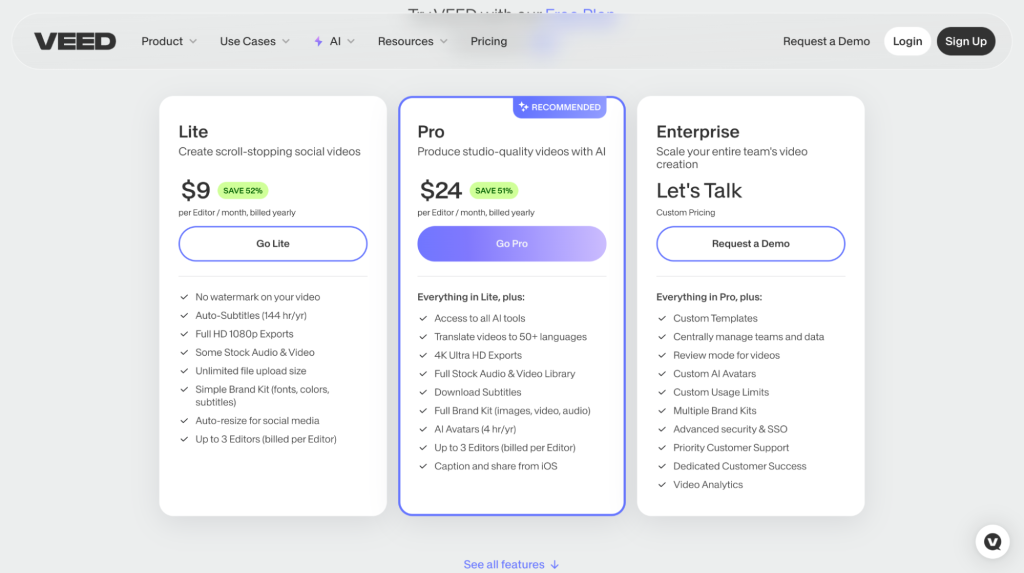Click the $9 price
This screenshot has width=1024, height=573.
point(195,191)
